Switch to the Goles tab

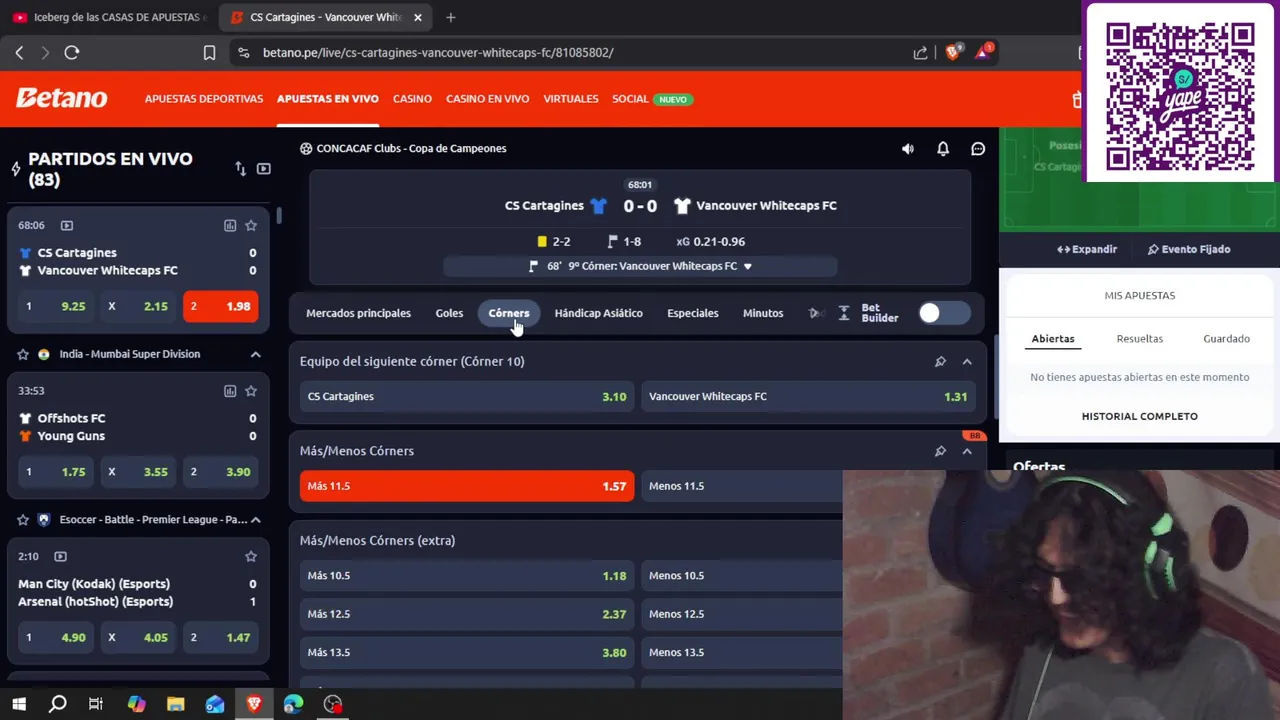click(449, 313)
